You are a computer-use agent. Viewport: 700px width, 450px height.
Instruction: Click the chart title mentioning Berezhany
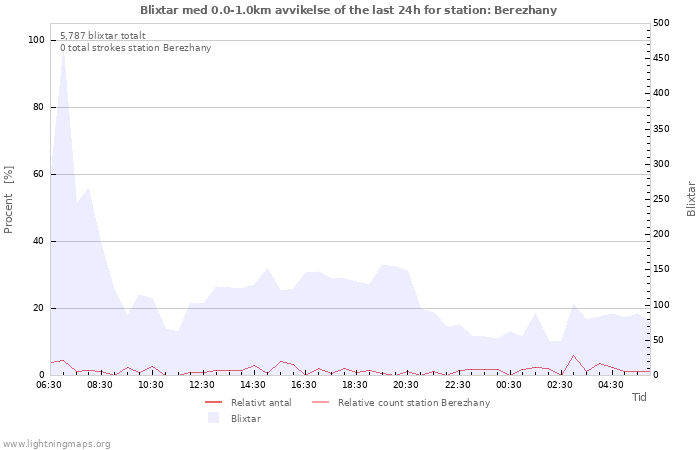coord(349,10)
